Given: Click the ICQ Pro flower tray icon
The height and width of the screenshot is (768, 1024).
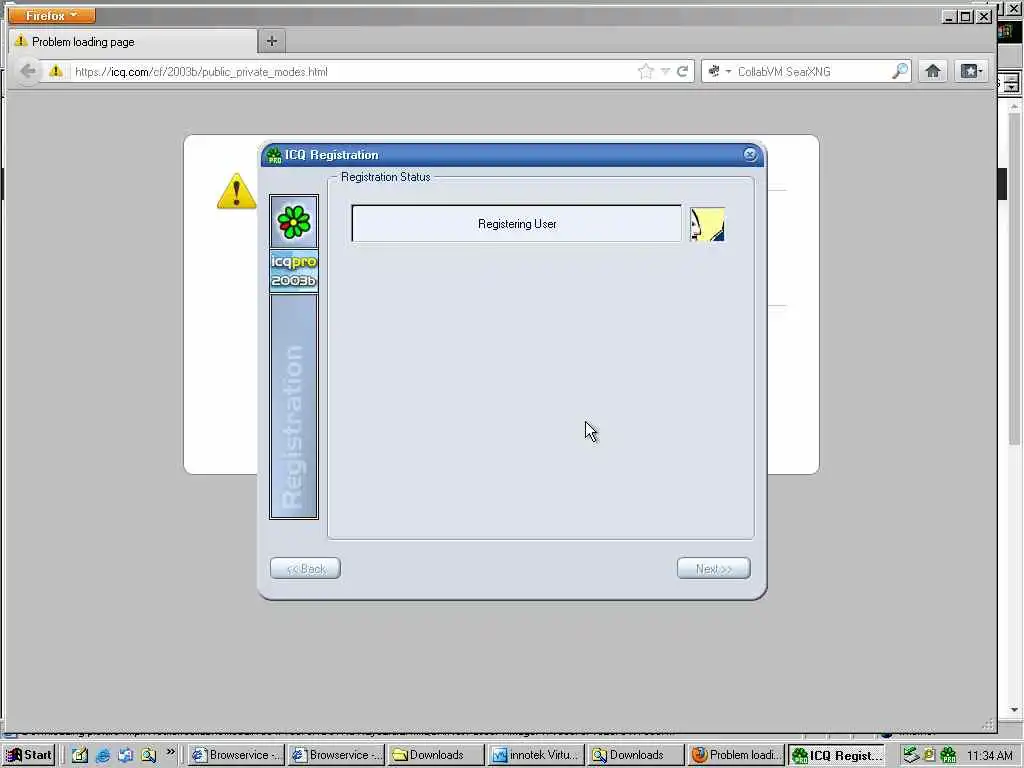Looking at the screenshot, I should (948, 756).
